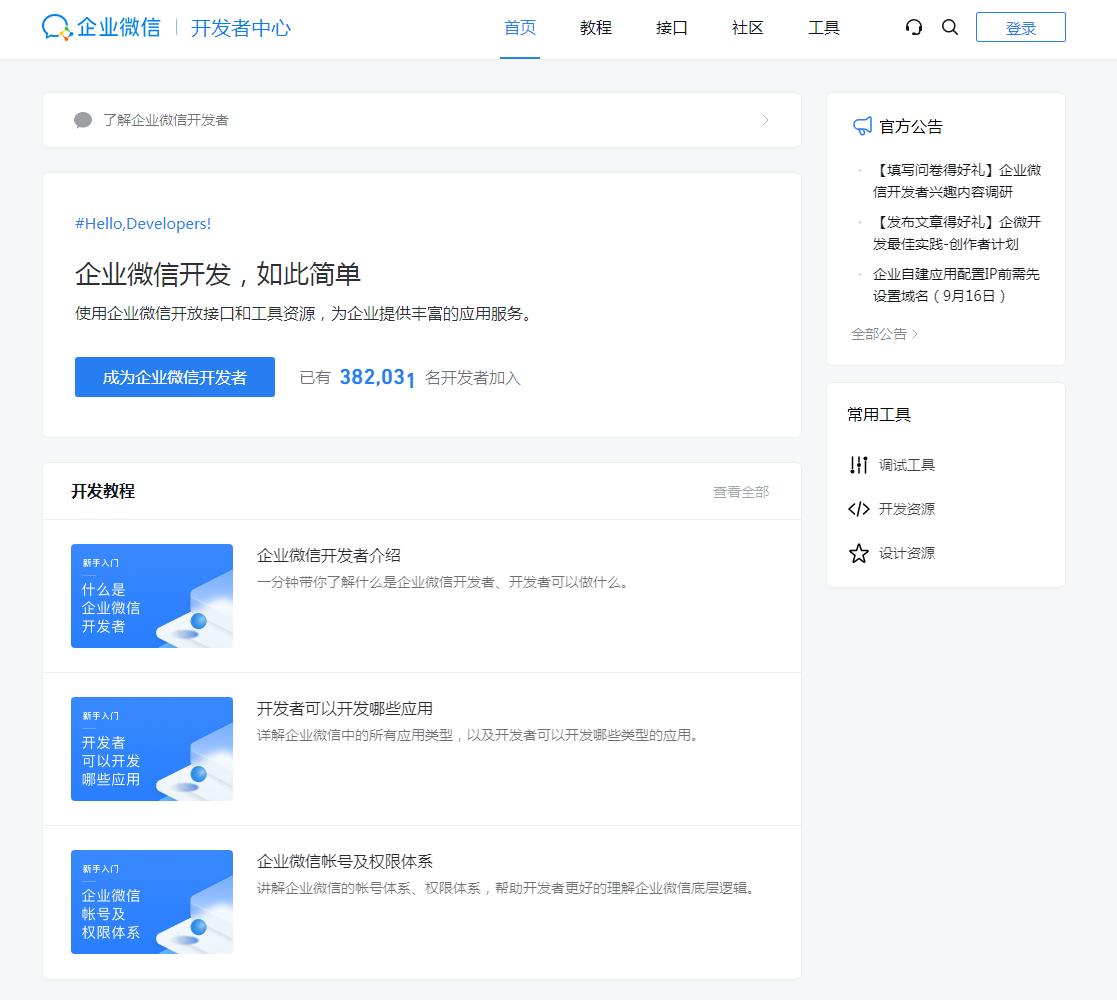
Task: Open 查看全部 tutorials link
Action: click(741, 491)
